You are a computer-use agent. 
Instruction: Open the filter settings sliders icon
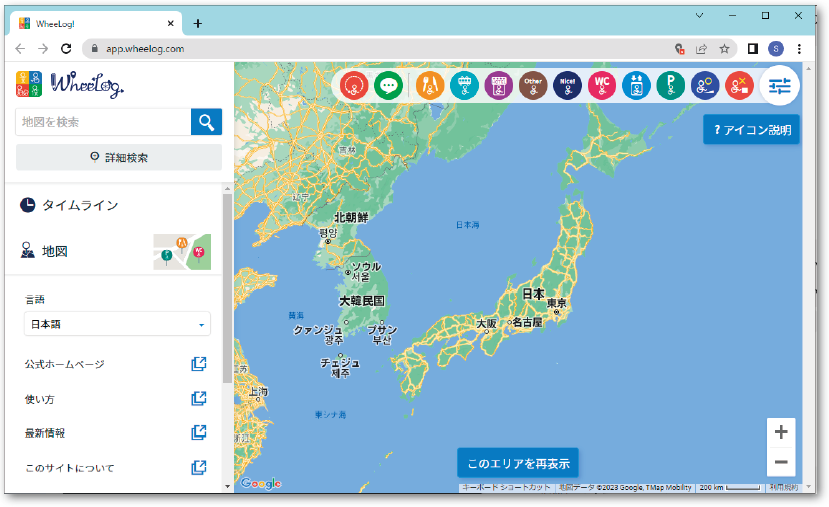(779, 86)
